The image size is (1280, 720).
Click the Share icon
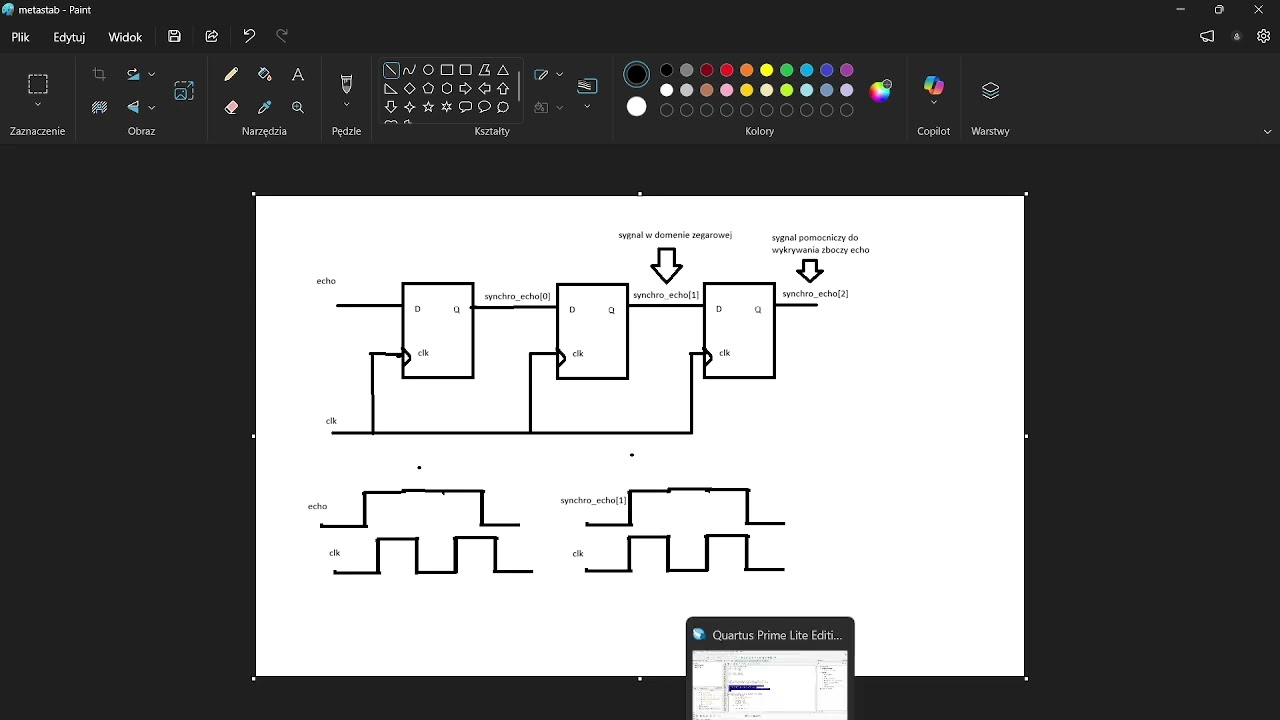(212, 37)
